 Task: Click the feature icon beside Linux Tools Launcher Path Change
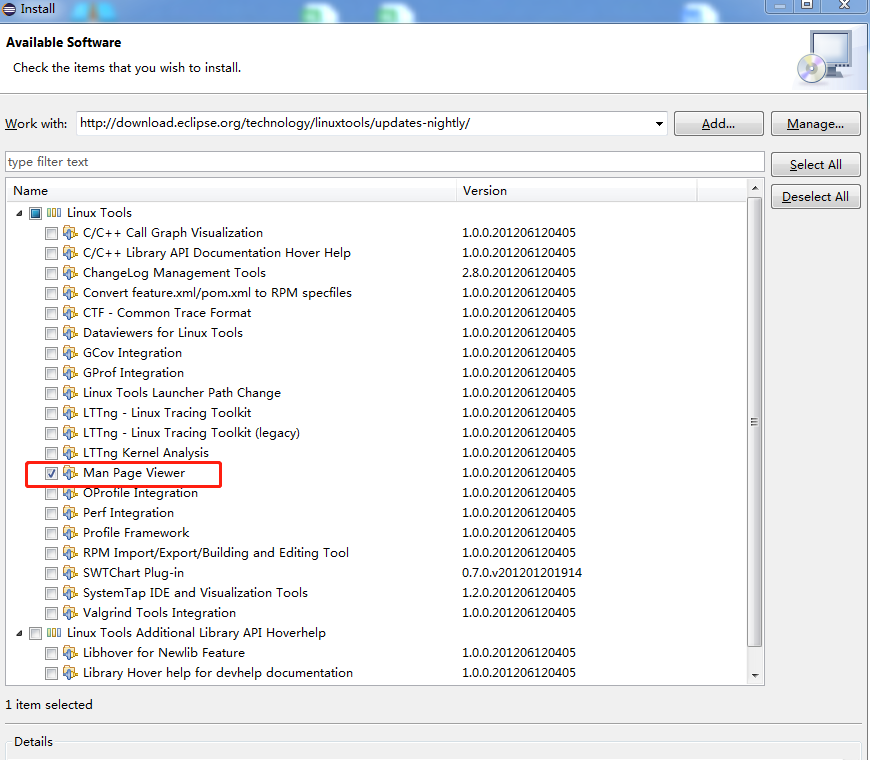point(70,392)
